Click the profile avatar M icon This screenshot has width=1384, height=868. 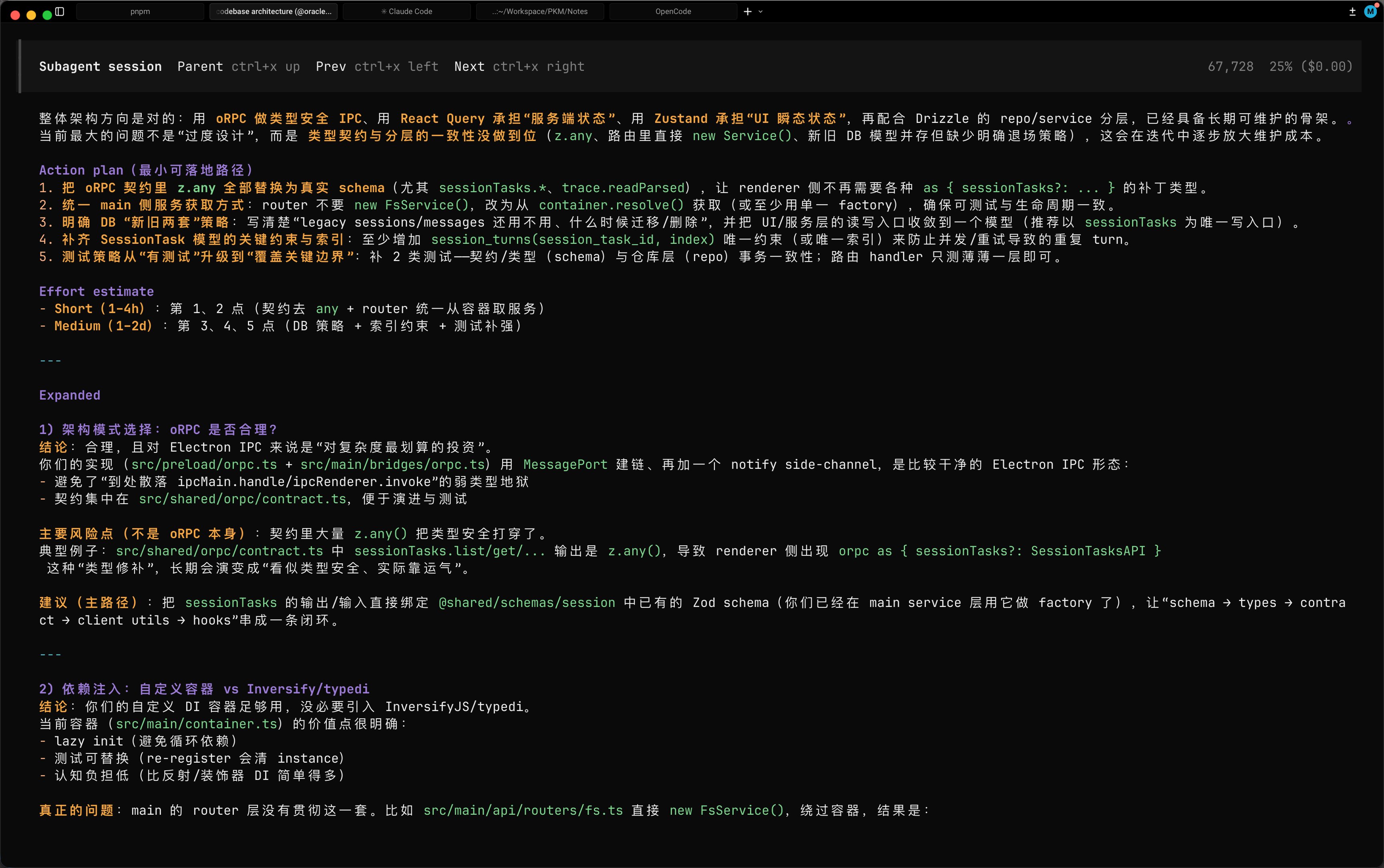[1370, 12]
